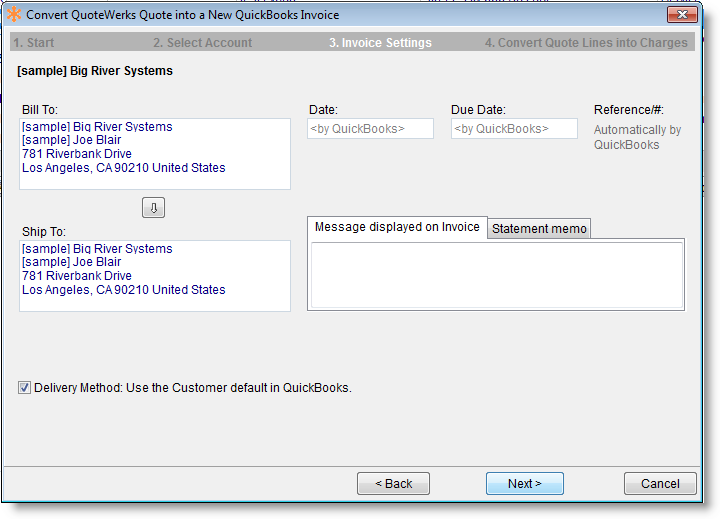Image resolution: width=720 pixels, height=519 pixels.
Task: Click into the Date input field
Action: point(370,129)
